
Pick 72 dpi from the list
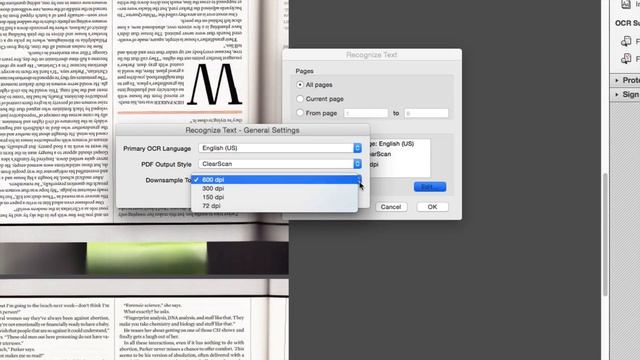click(274, 206)
